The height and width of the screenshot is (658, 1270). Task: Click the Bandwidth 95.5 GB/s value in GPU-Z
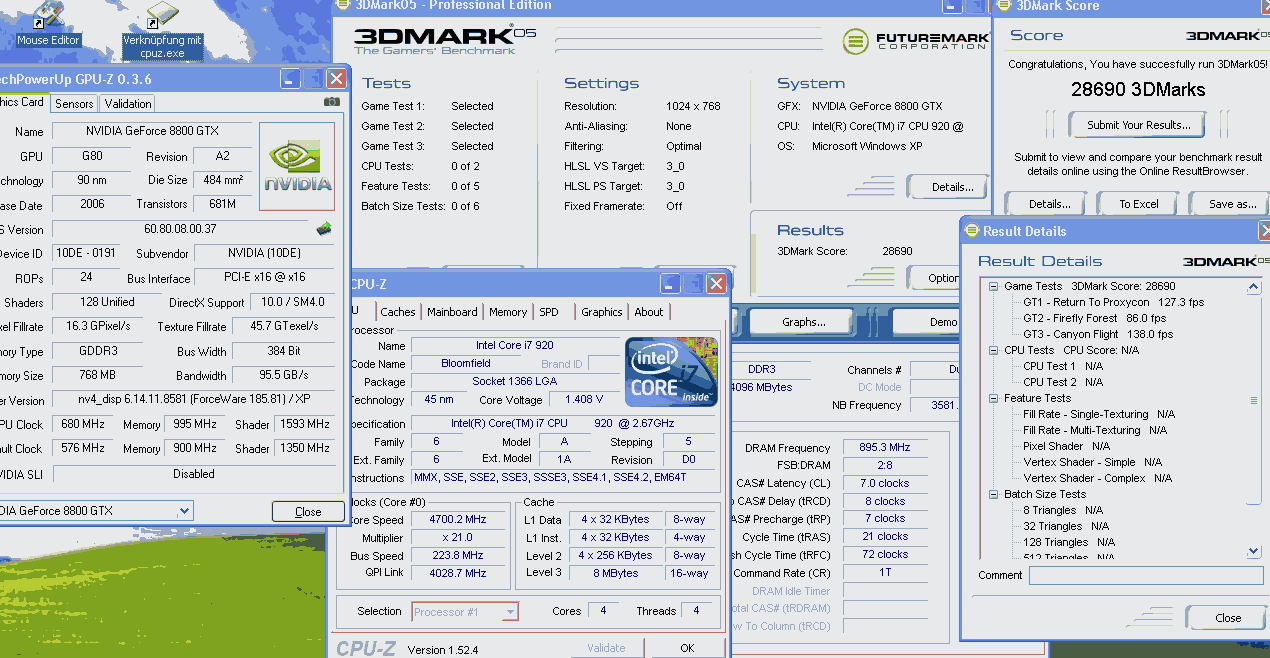[284, 376]
